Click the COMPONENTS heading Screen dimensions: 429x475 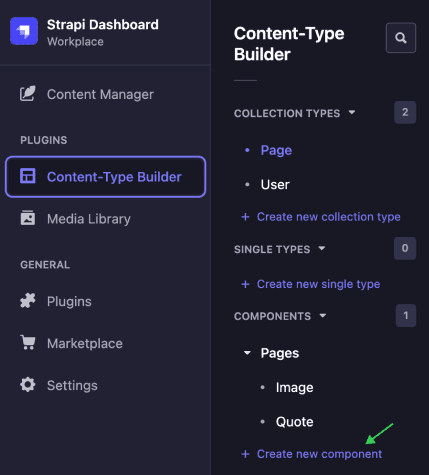[272, 316]
